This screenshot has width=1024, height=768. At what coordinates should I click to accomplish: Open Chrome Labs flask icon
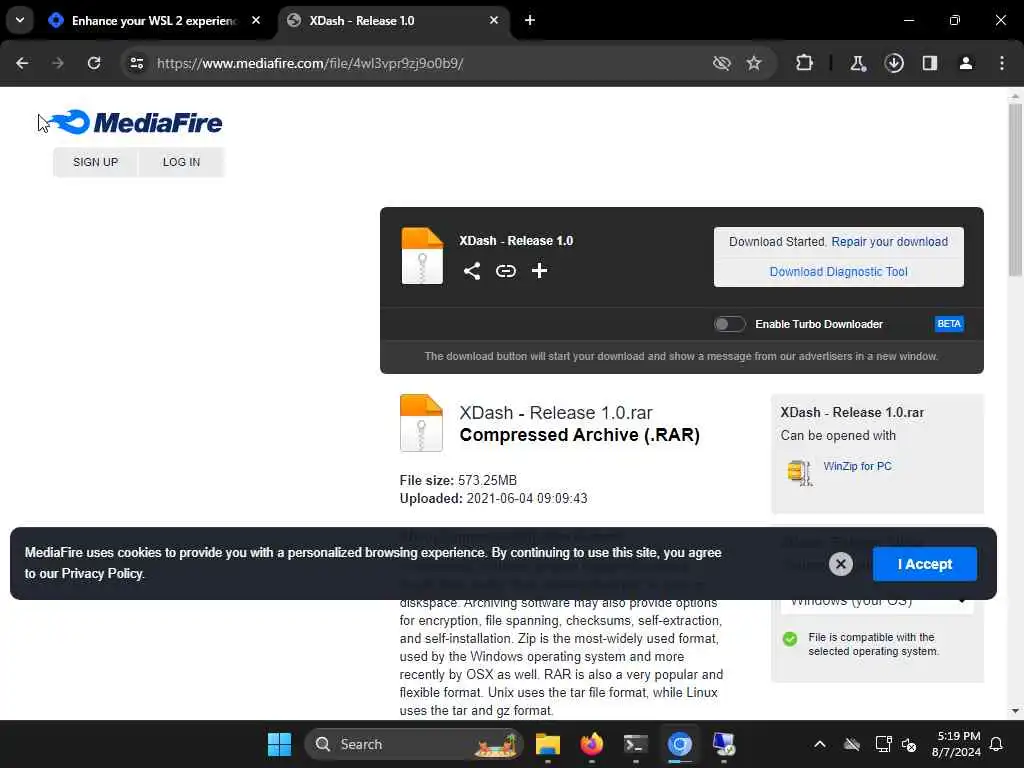(x=857, y=63)
